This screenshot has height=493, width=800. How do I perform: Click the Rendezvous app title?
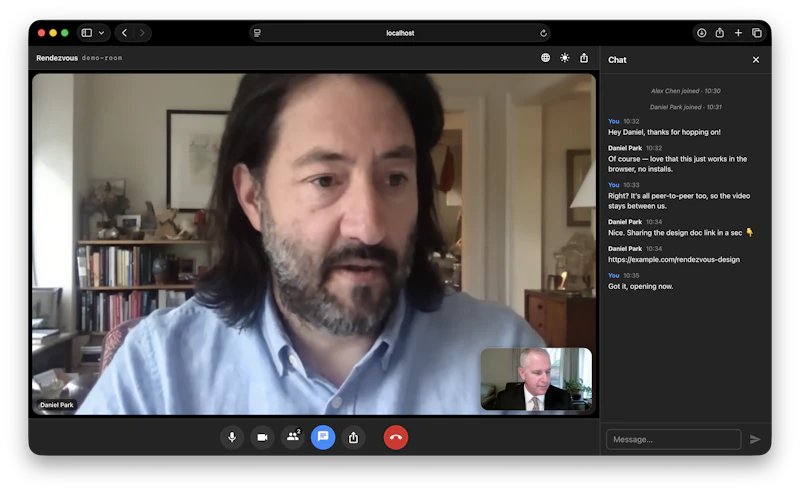pyautogui.click(x=57, y=58)
